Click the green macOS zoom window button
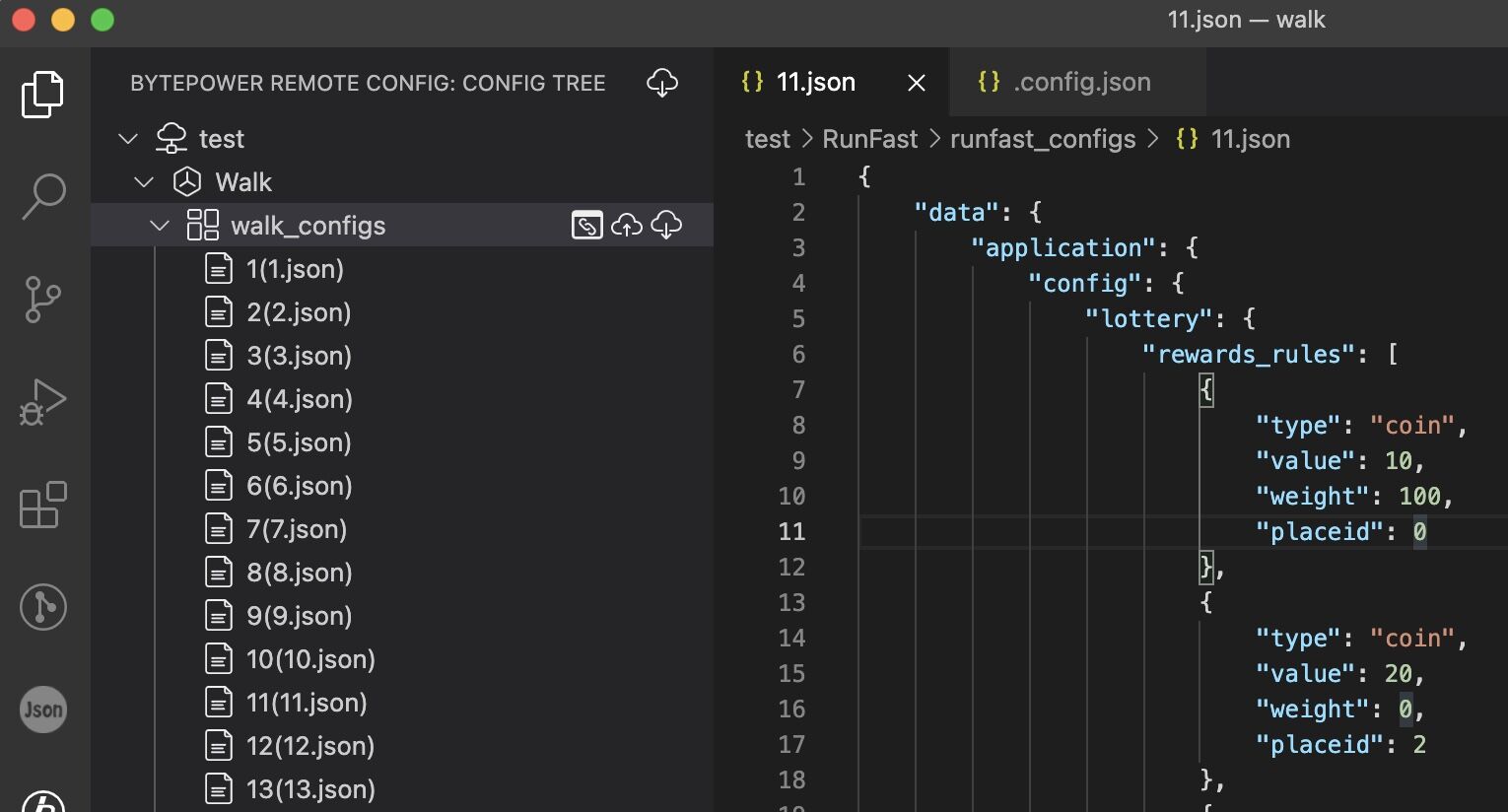 pyautogui.click(x=103, y=20)
